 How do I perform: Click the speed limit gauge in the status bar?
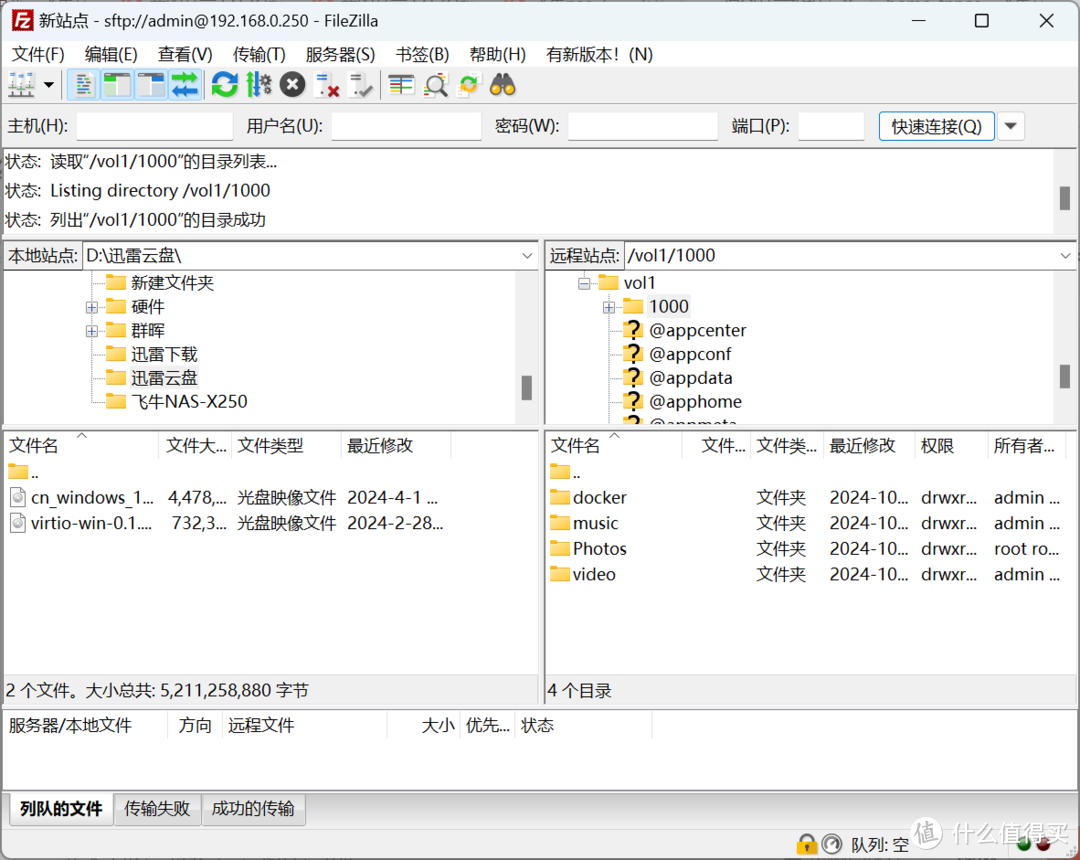(x=831, y=843)
